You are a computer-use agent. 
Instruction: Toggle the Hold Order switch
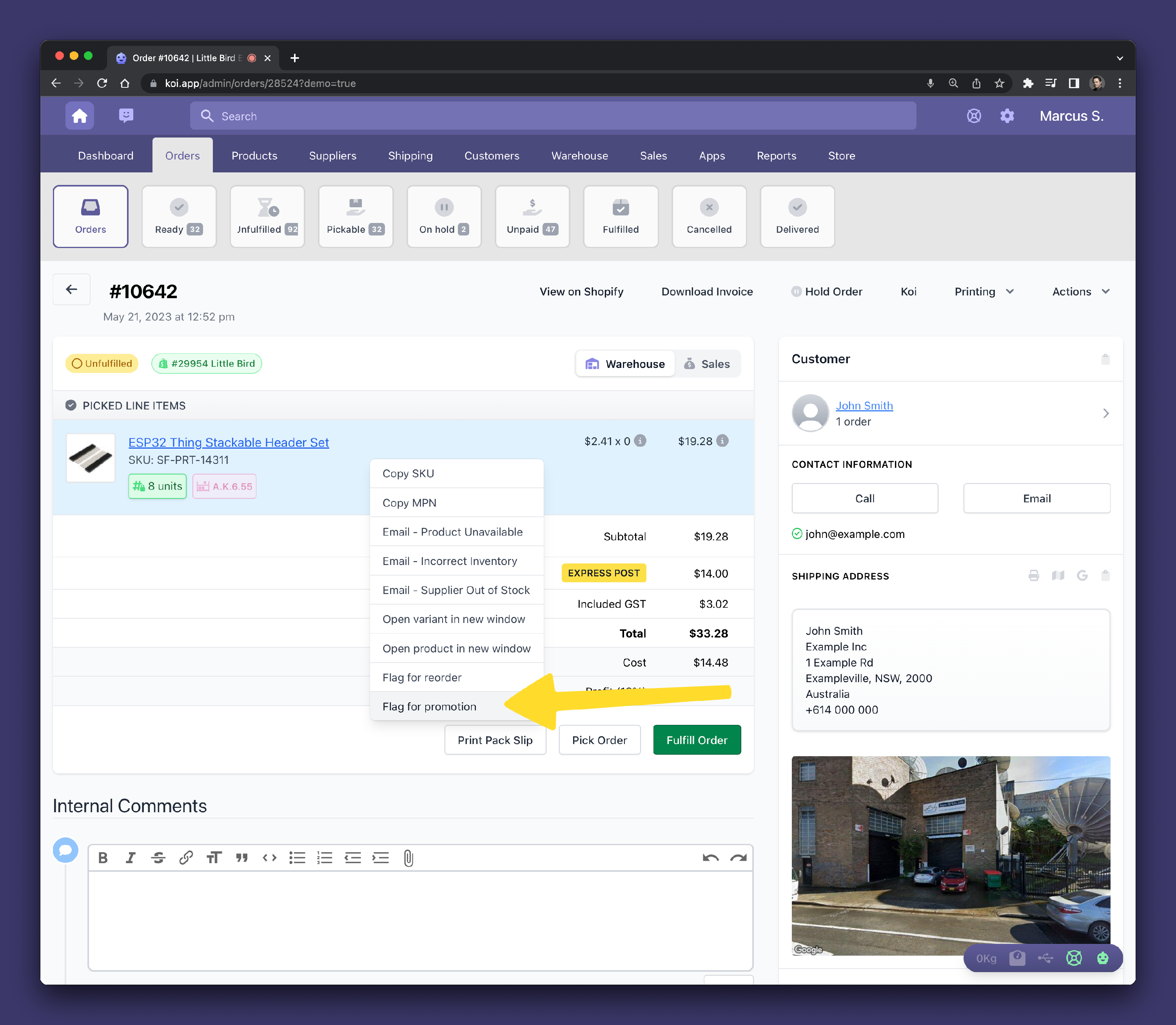pos(796,292)
